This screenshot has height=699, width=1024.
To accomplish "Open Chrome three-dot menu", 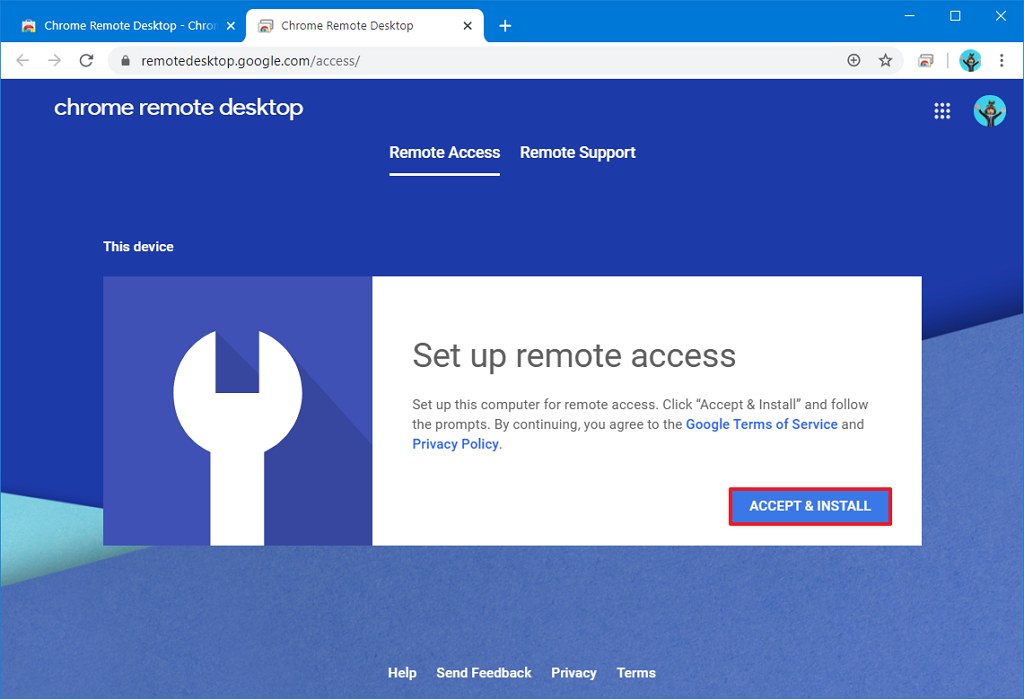I will point(1001,61).
